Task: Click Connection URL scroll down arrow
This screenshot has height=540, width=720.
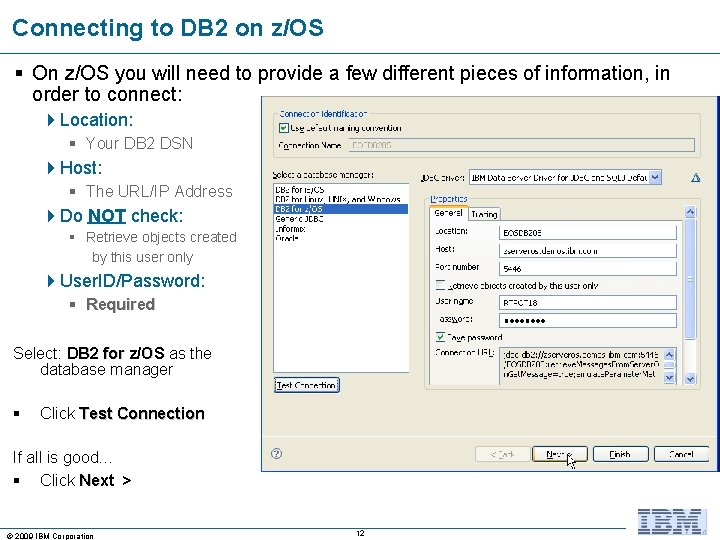Action: point(669,377)
